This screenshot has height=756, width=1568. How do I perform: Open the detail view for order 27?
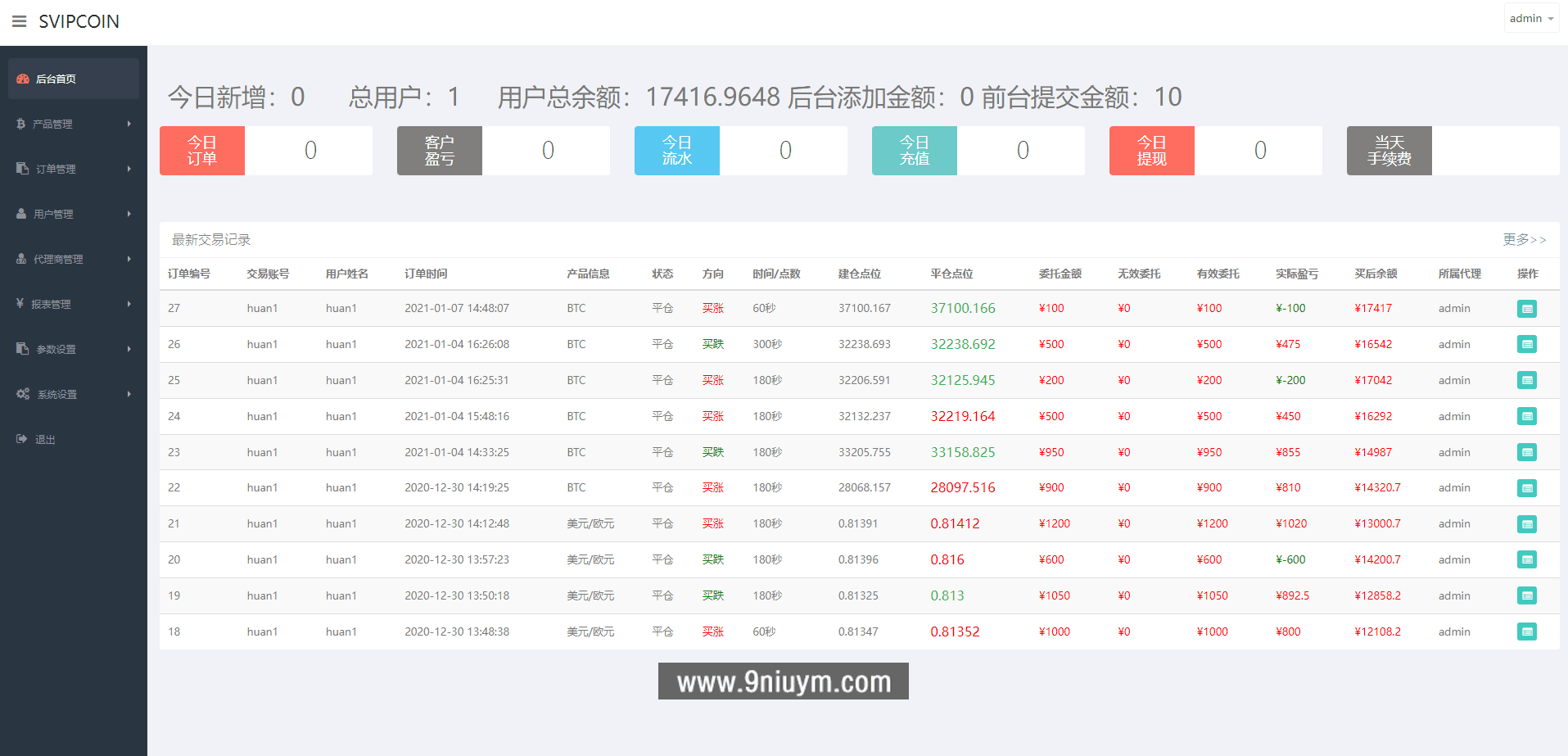tap(1526, 309)
